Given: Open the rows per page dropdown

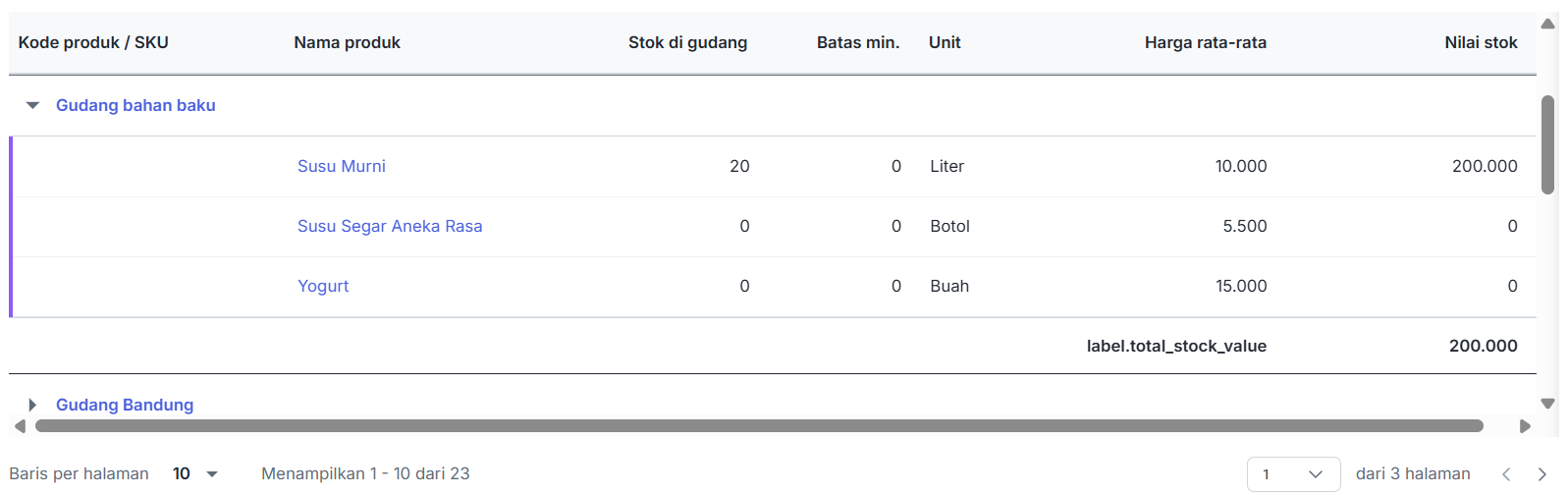Looking at the screenshot, I should pos(195,473).
